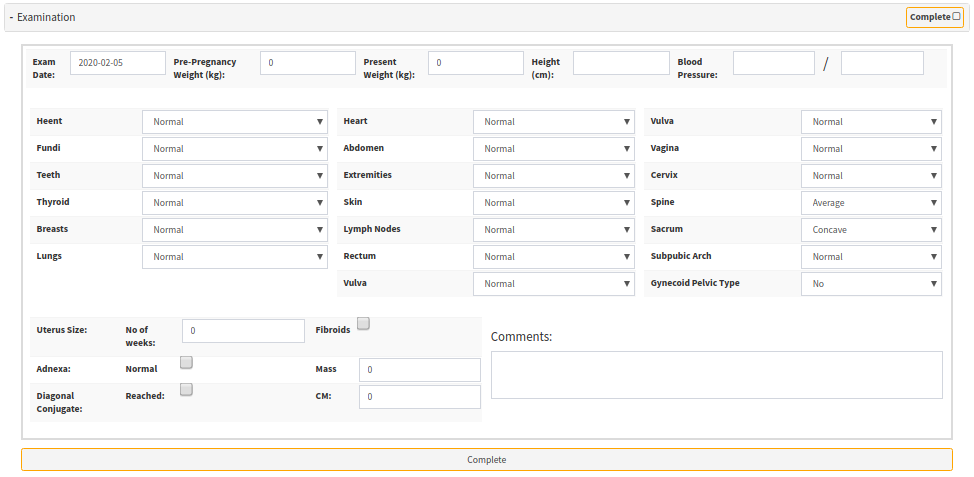This screenshot has height=477, width=974.
Task: Check the Adnexa Normal checkbox
Action: point(186,363)
